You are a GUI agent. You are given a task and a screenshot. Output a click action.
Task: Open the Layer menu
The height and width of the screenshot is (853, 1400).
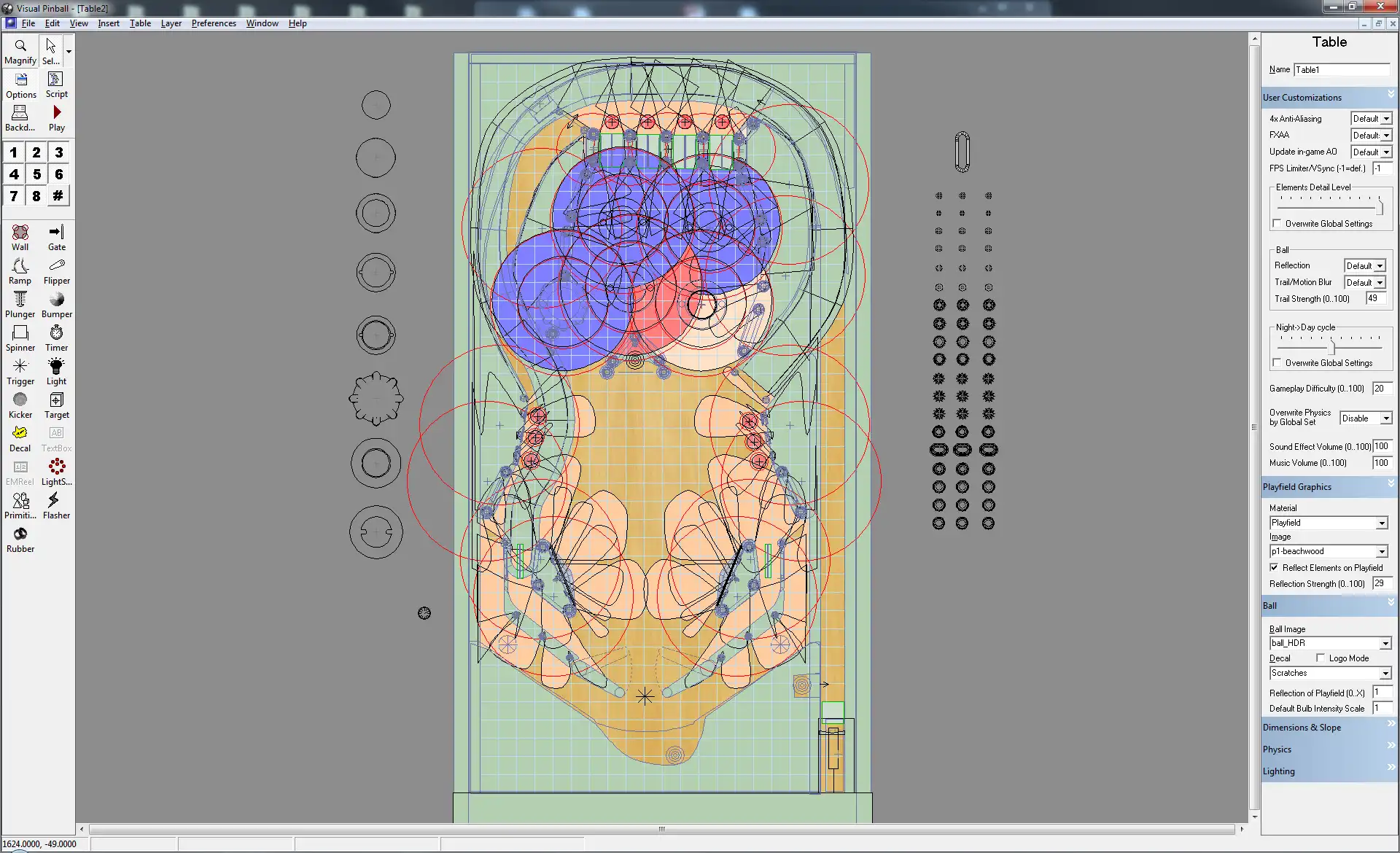tap(169, 23)
